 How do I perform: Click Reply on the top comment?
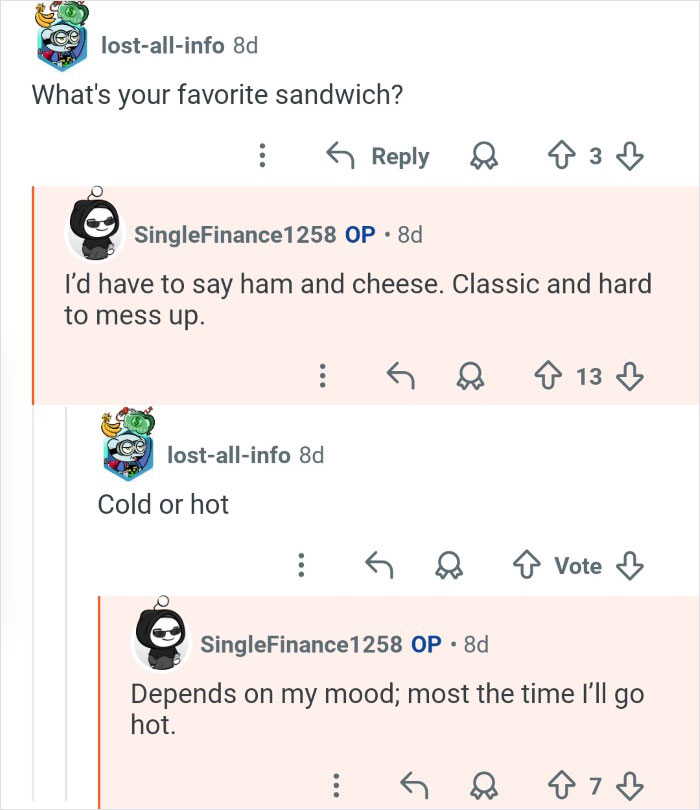pos(379,156)
